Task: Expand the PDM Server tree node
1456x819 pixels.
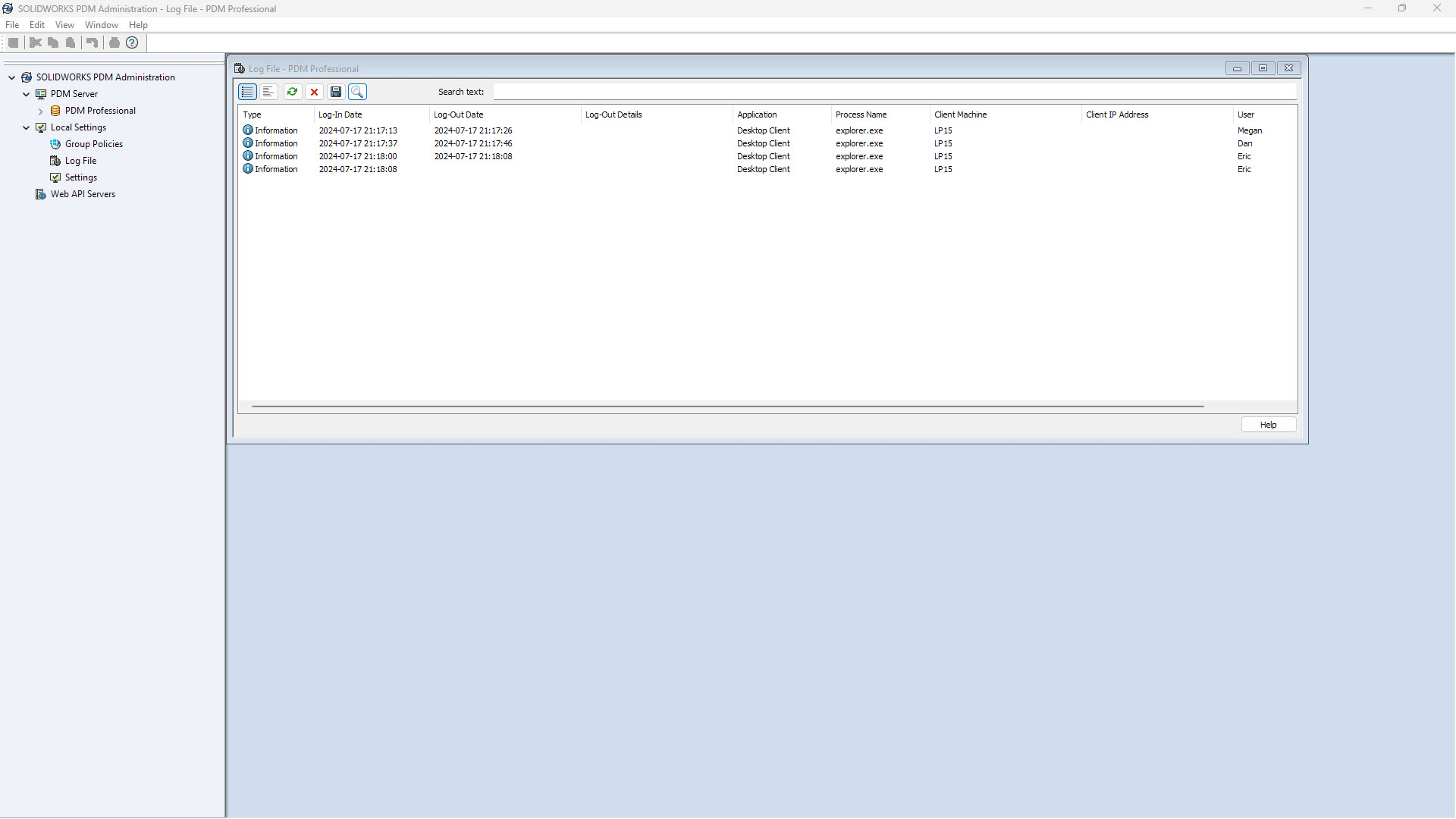Action: pos(26,94)
